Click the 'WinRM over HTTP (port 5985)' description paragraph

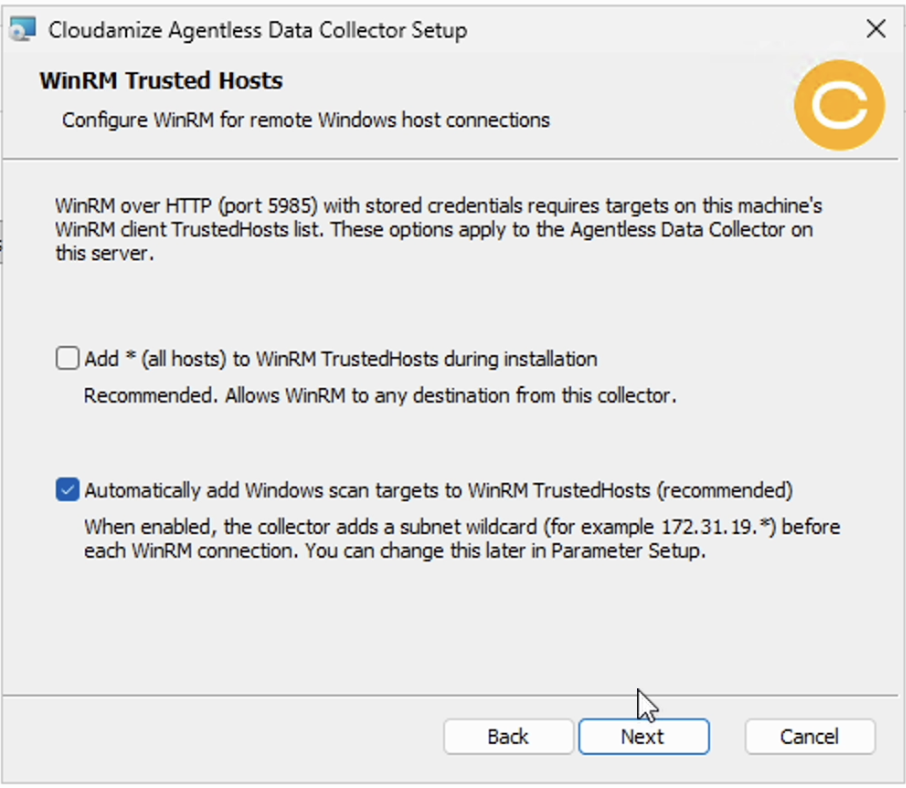tap(439, 229)
